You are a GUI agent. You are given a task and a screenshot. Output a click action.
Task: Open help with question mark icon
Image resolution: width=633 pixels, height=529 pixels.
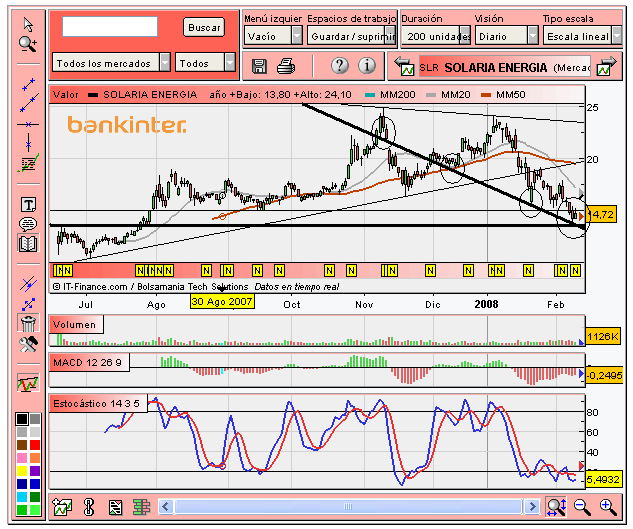tap(340, 65)
